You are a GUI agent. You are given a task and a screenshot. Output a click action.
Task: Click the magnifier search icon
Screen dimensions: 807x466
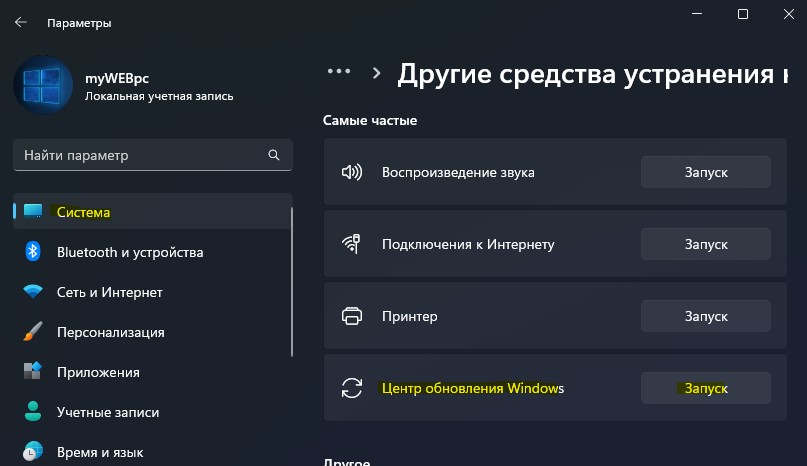pyautogui.click(x=274, y=155)
